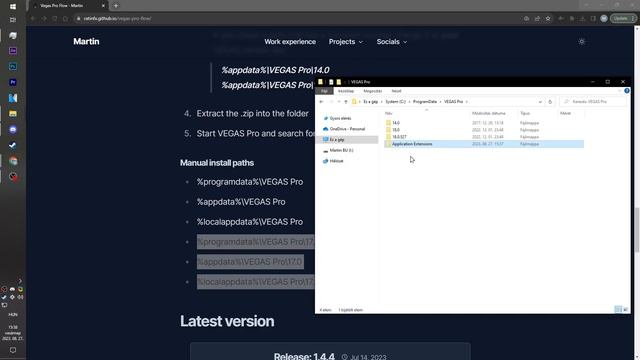Open the browser side panel icon
Viewport: 640px width, 360px height.
pos(593,18)
